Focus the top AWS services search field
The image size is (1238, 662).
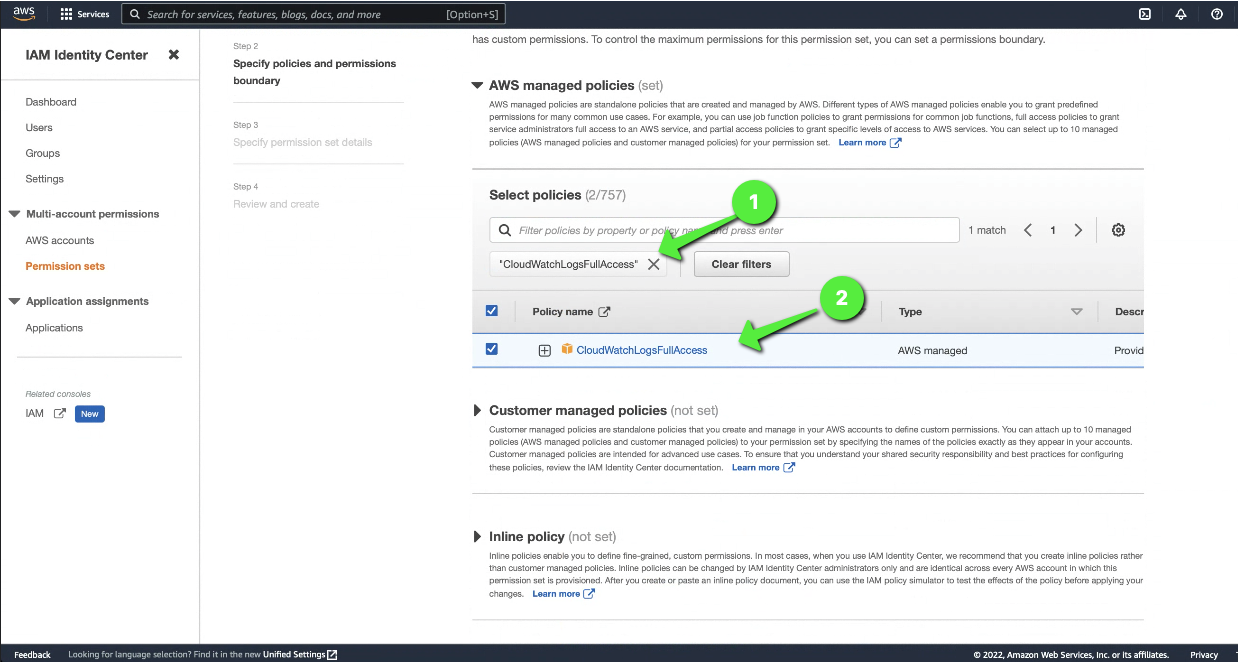pyautogui.click(x=313, y=15)
